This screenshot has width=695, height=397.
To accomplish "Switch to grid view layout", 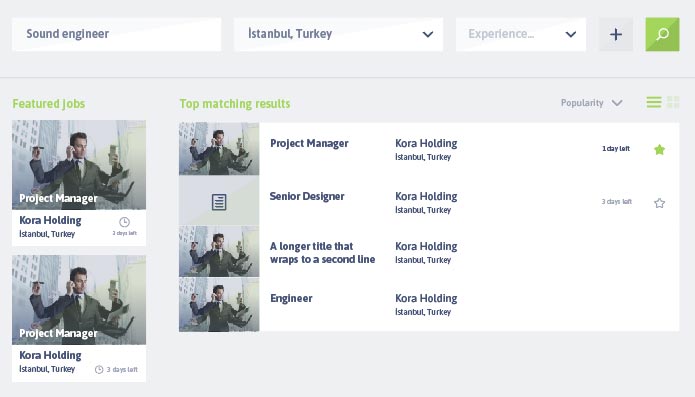I will click(673, 102).
